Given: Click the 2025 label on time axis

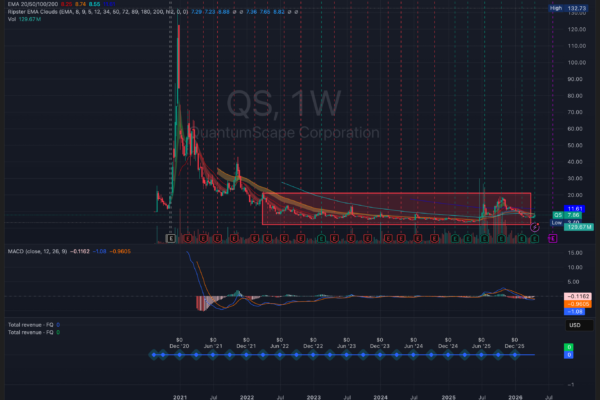Looking at the screenshot, I should tap(448, 397).
